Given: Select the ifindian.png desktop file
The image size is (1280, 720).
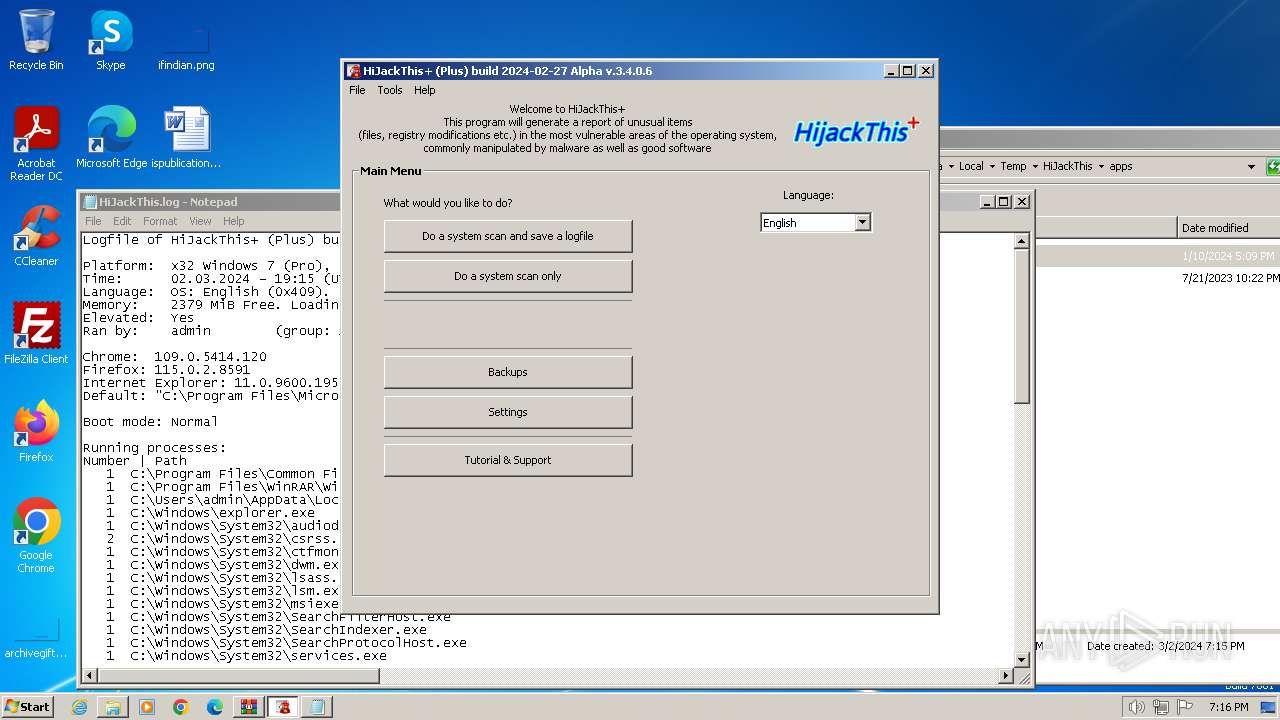Looking at the screenshot, I should 186,48.
